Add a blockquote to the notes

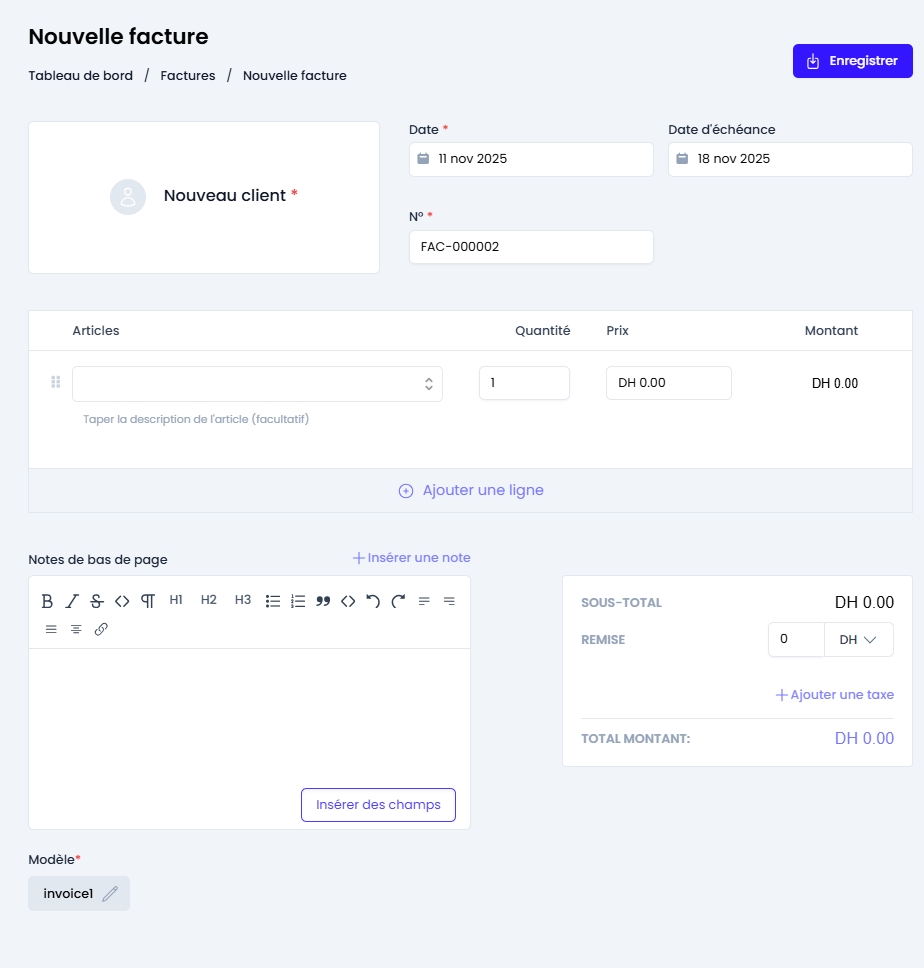(x=323, y=601)
